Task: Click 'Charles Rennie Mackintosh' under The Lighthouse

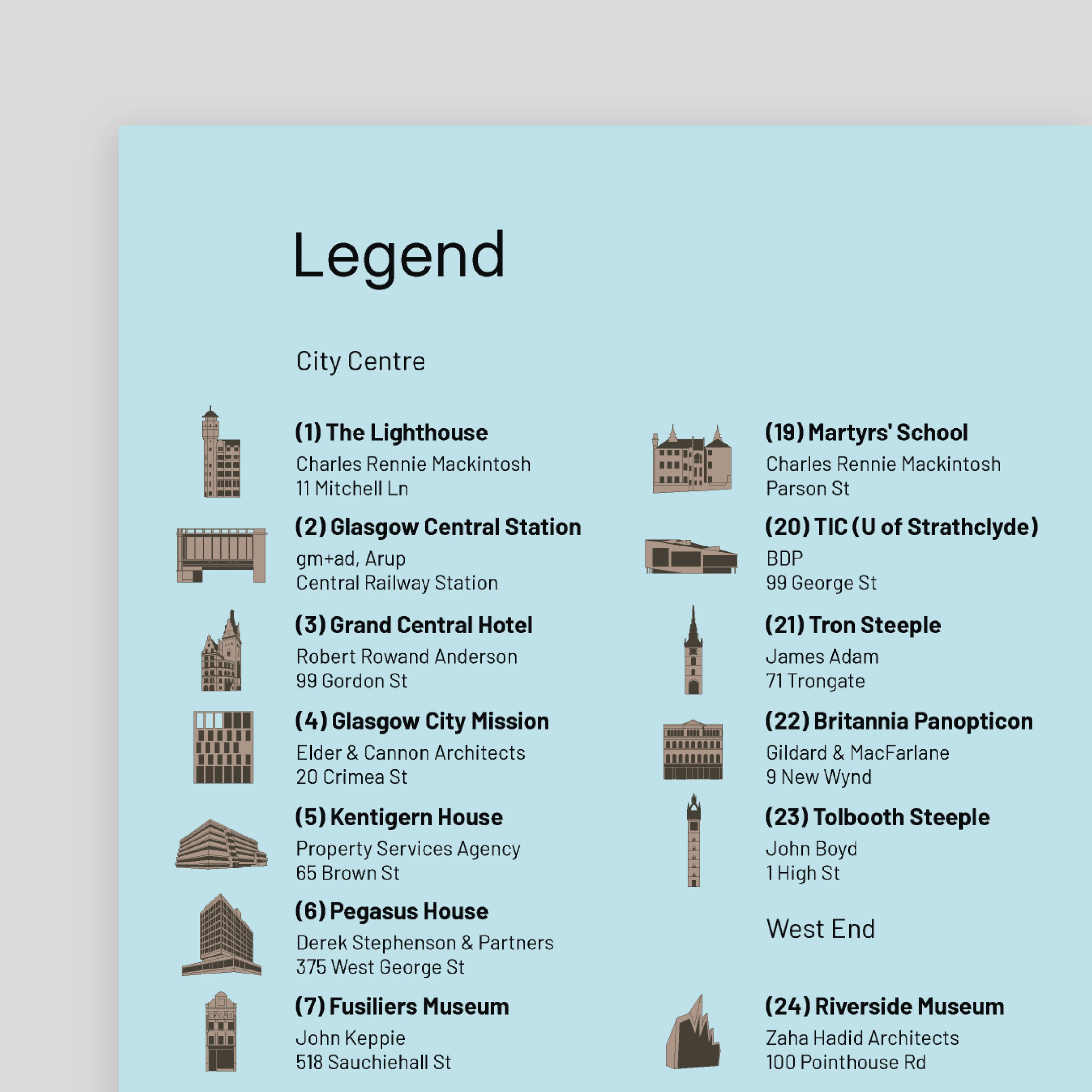Action: tap(413, 464)
